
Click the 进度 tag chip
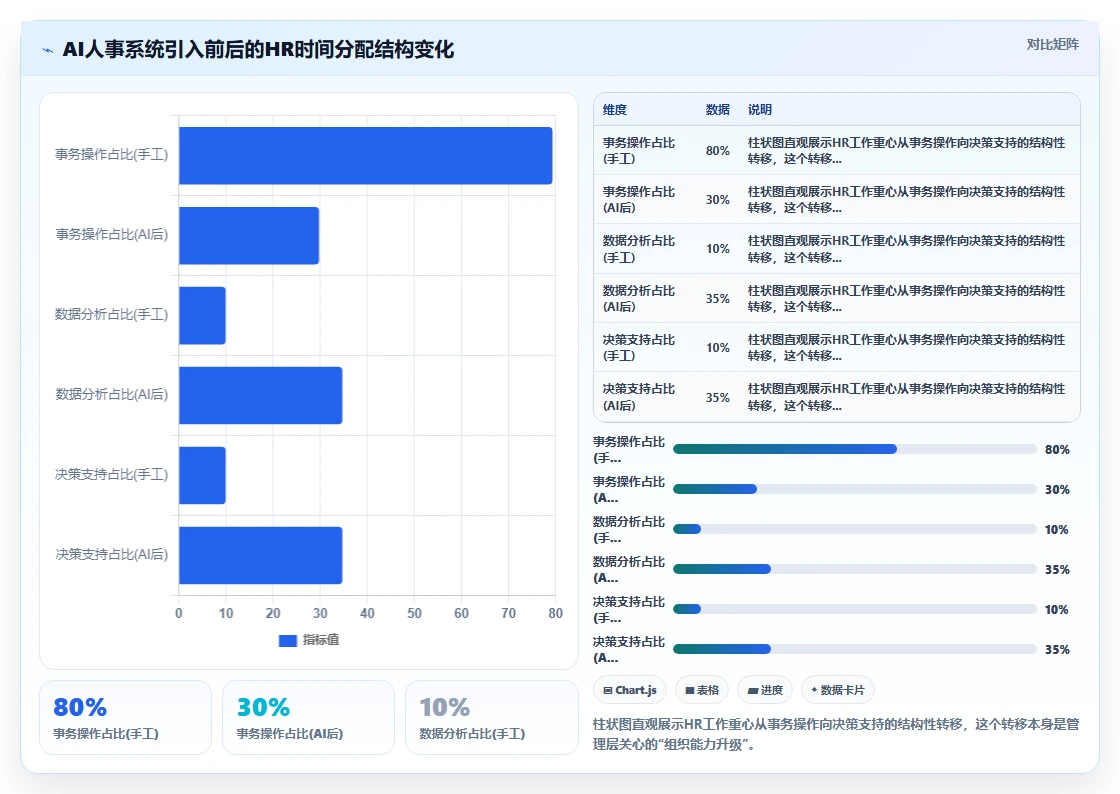click(x=765, y=690)
